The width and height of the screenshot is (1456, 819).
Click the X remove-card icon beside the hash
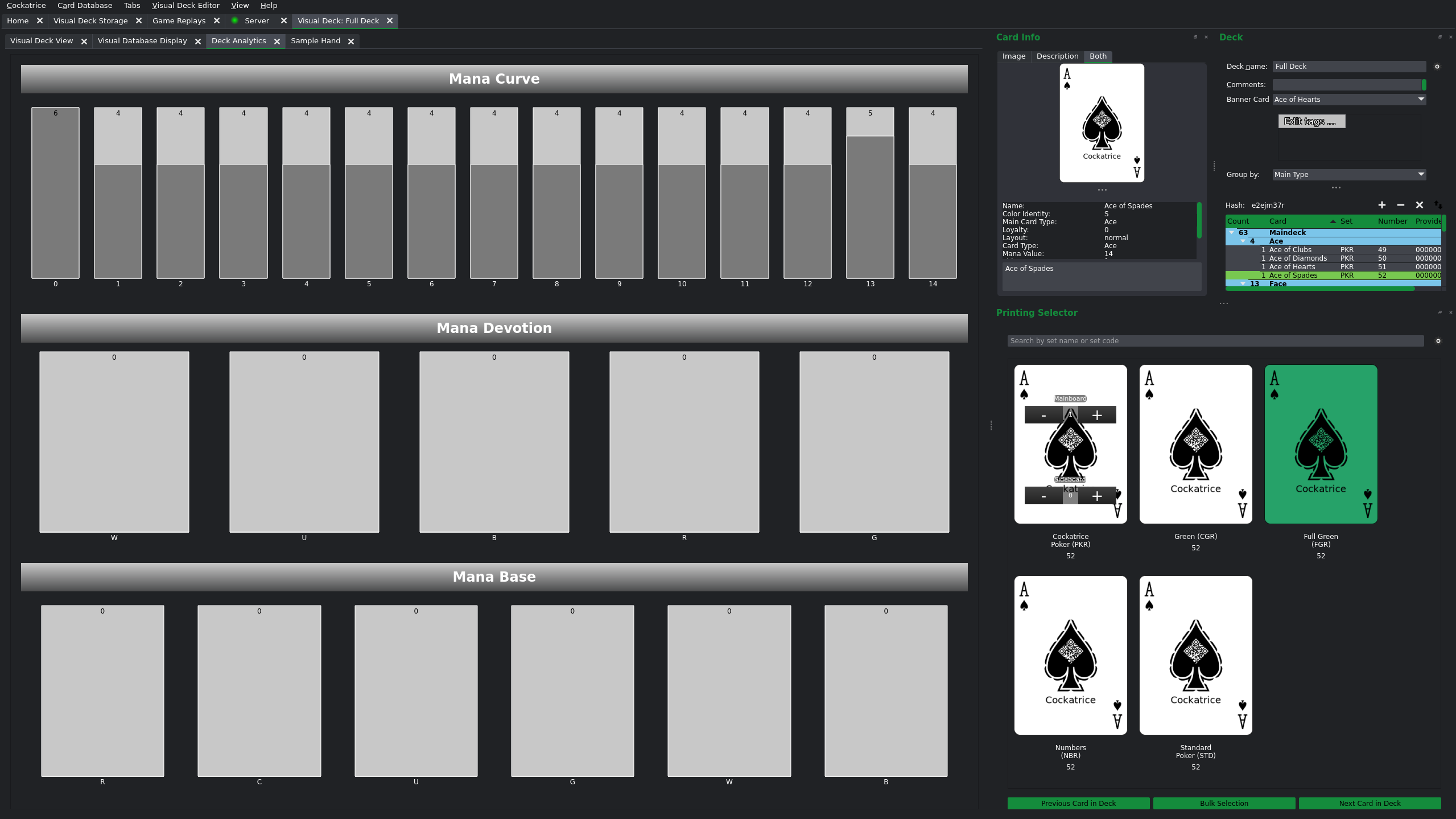(x=1419, y=205)
